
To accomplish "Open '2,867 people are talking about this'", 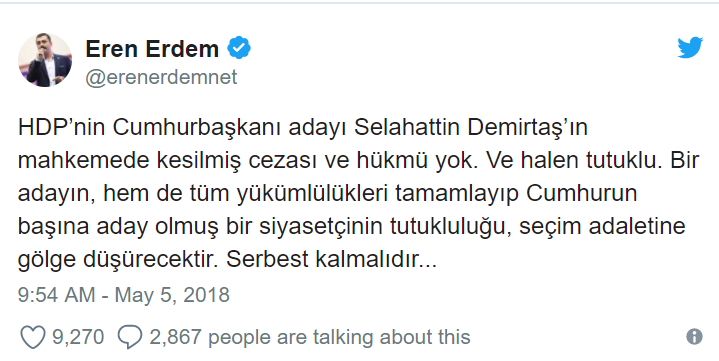I will [x=310, y=337].
